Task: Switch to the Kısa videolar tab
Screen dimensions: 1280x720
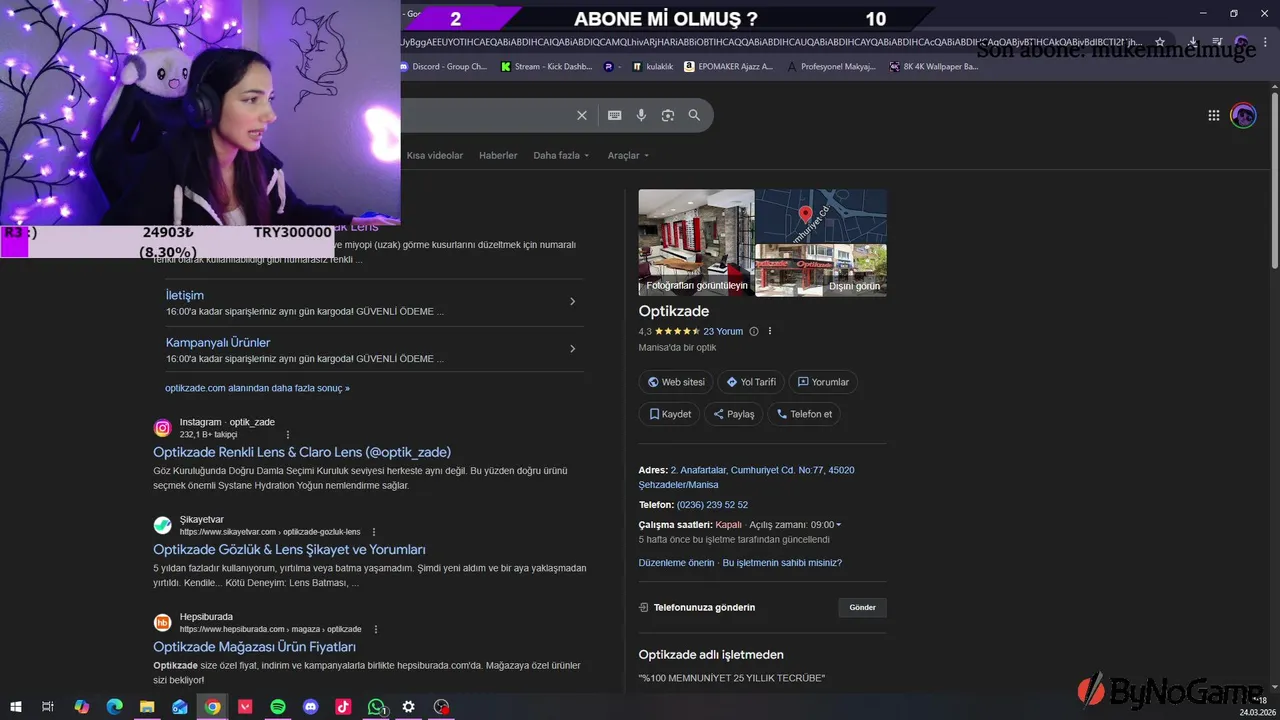Action: [435, 156]
